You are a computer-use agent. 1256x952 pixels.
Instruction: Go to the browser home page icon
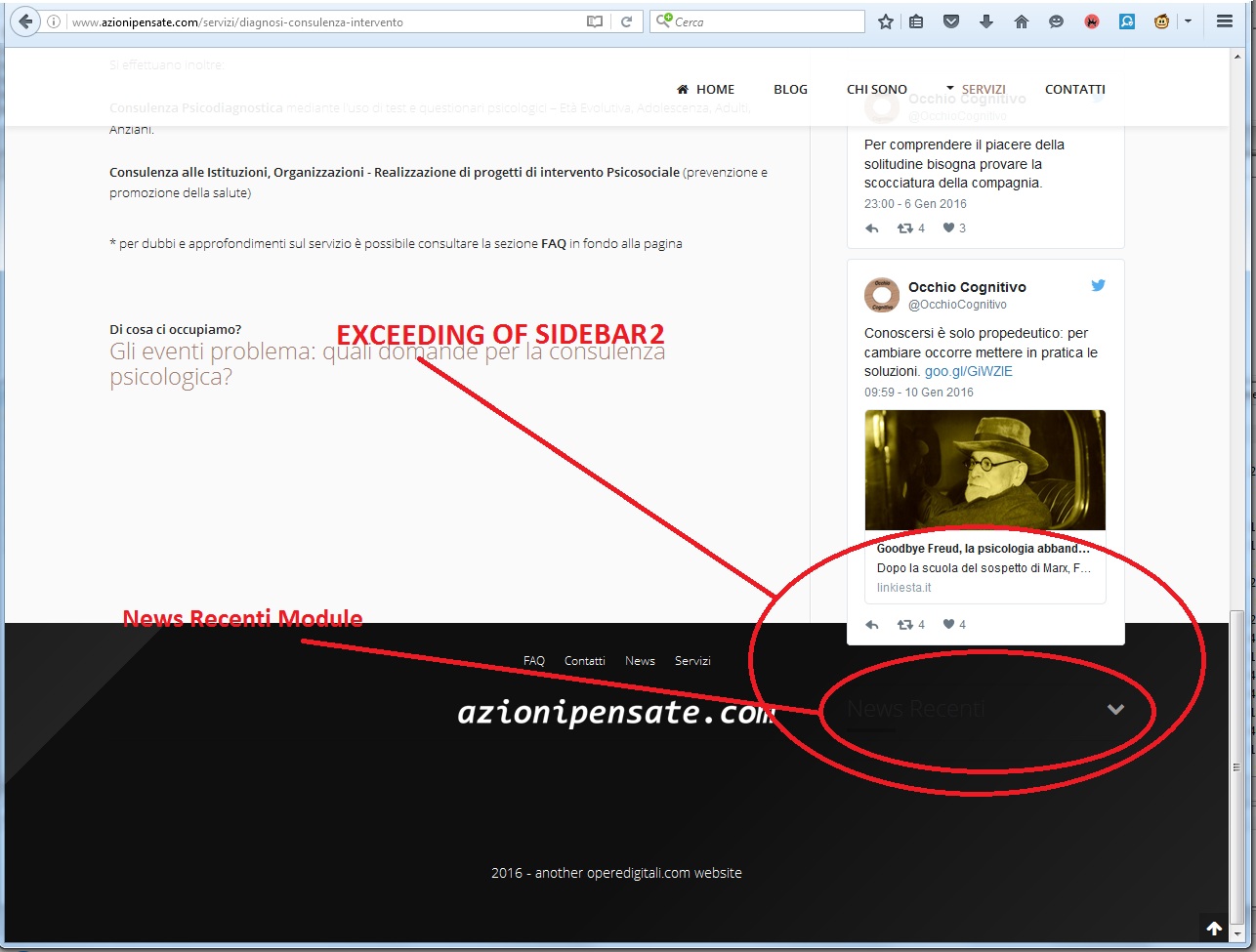click(1022, 21)
